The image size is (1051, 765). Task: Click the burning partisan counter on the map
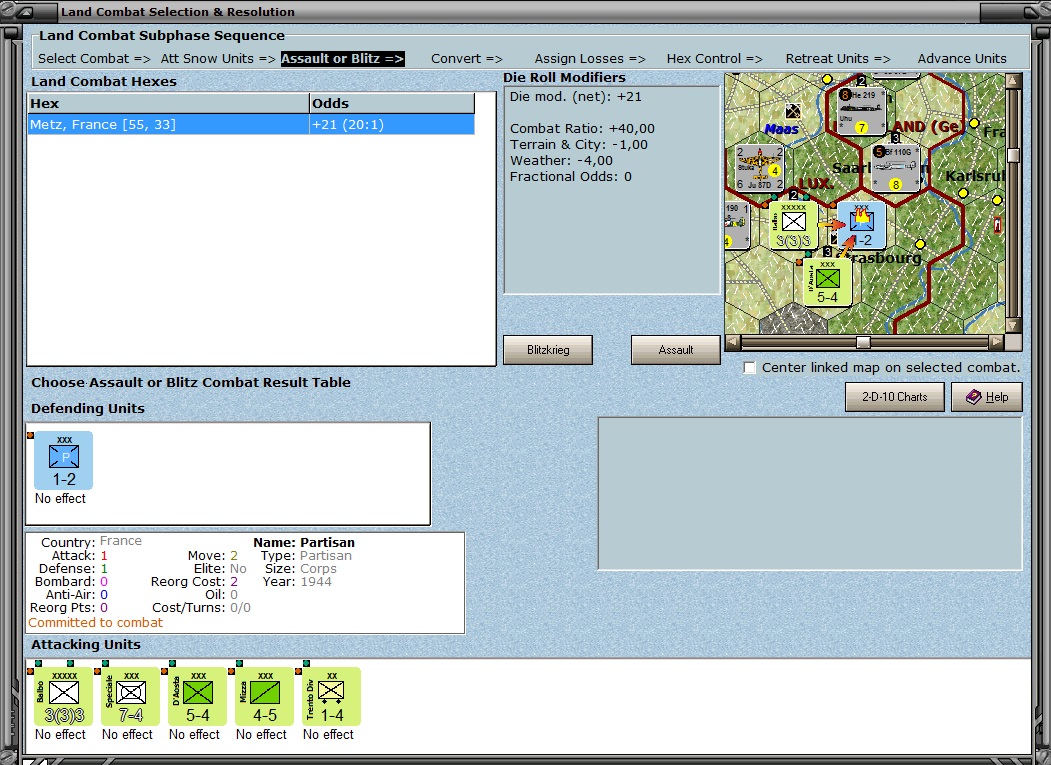point(861,225)
